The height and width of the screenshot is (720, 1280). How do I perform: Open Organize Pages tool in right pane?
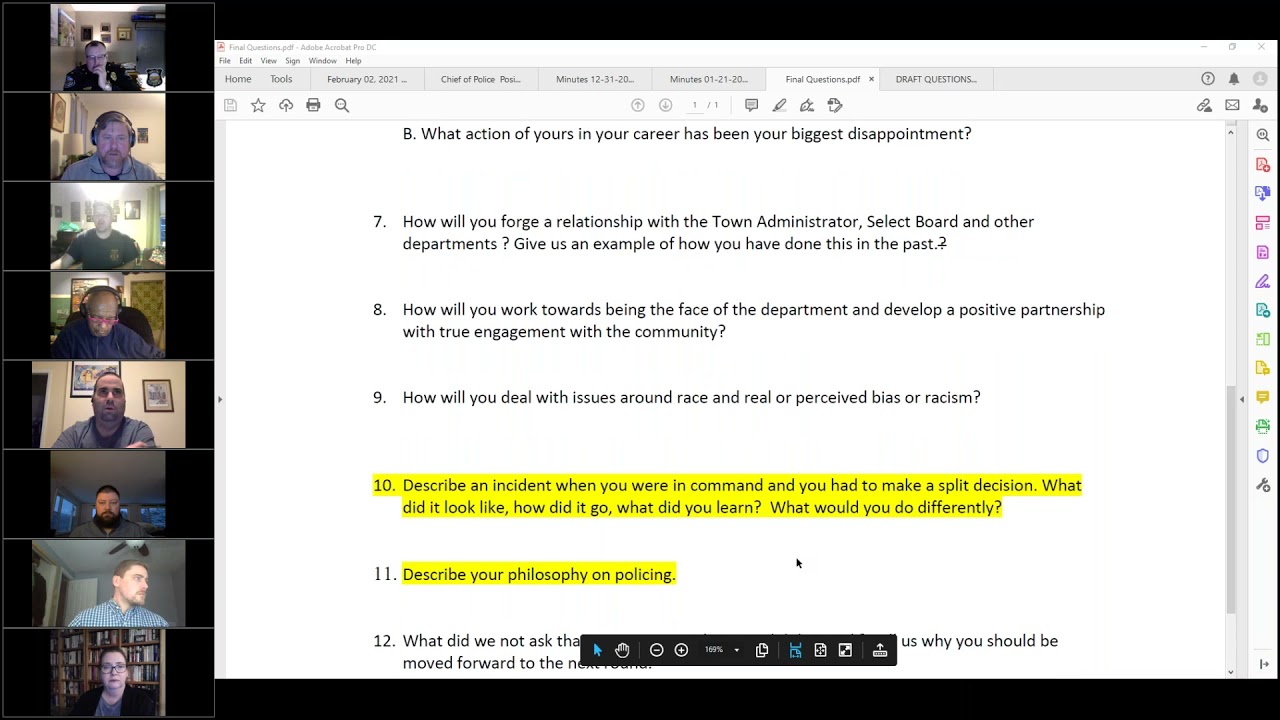(1263, 339)
